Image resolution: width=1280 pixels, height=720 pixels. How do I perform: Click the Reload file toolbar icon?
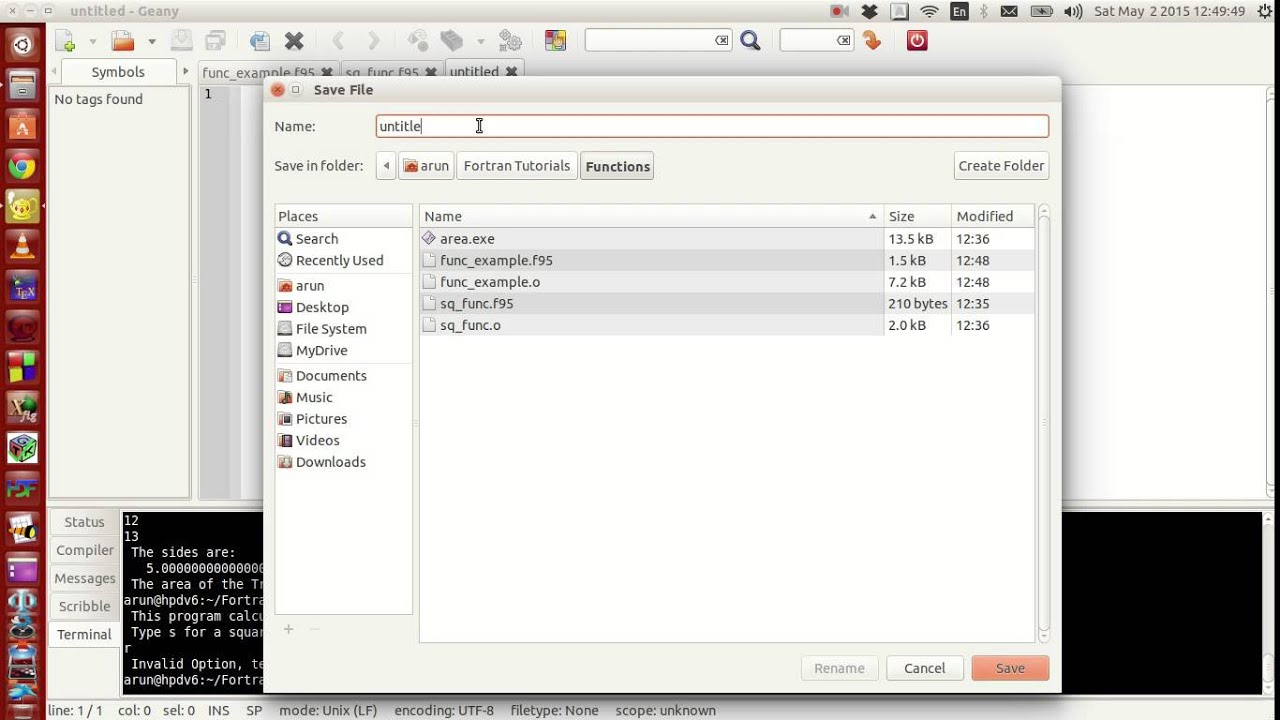260,41
